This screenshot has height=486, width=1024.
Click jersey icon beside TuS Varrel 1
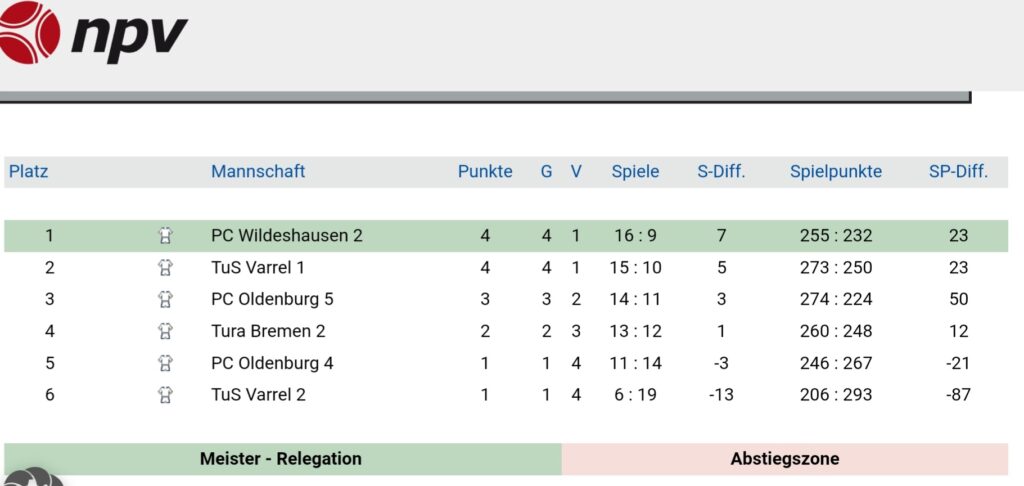(x=166, y=267)
